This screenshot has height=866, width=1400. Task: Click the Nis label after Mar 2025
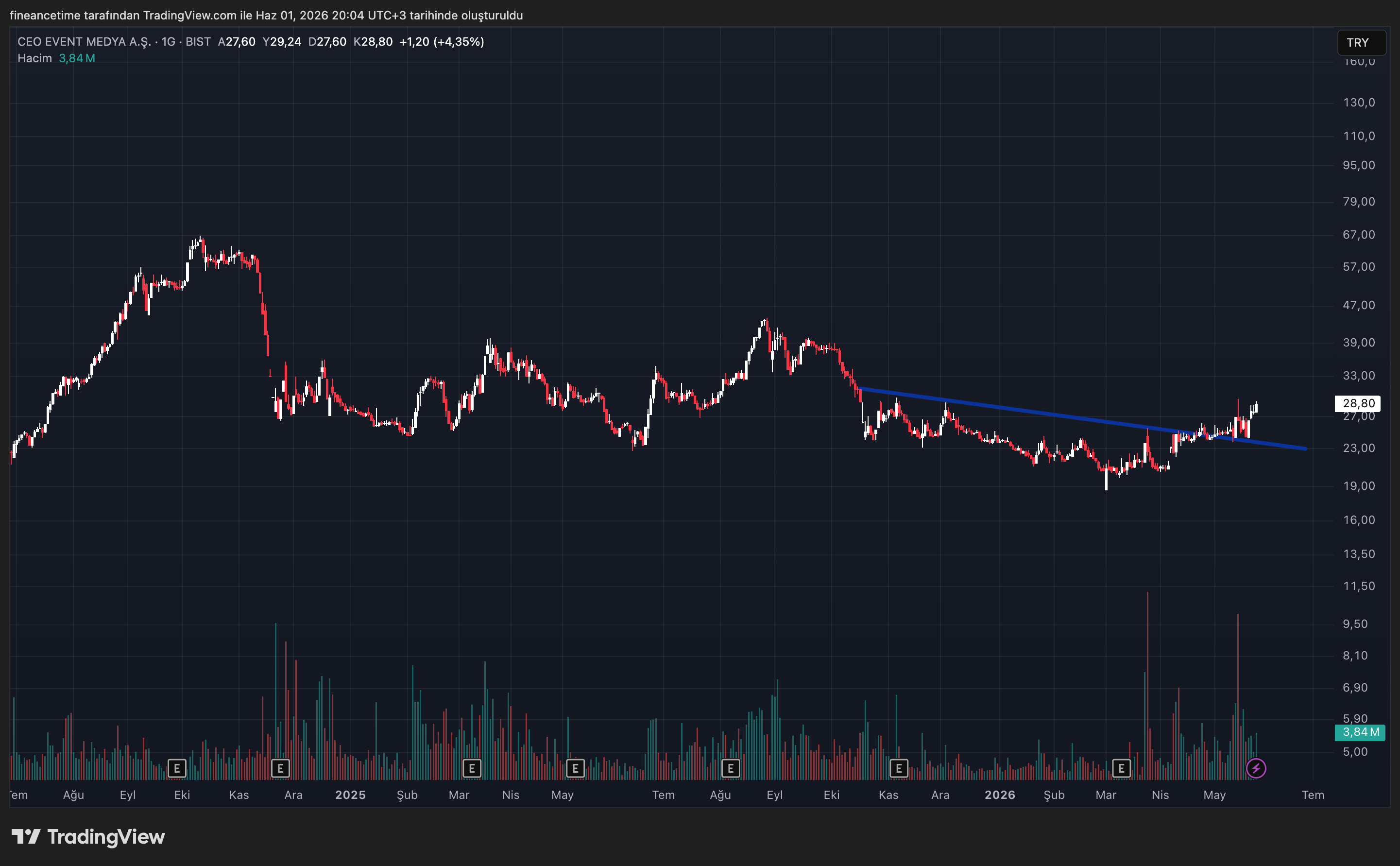[511, 795]
